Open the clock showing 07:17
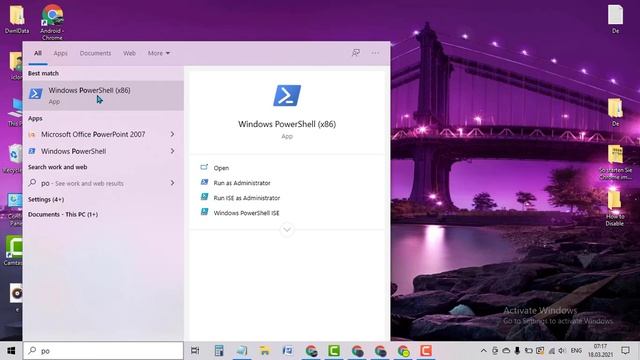The image size is (640, 360). [x=600, y=351]
